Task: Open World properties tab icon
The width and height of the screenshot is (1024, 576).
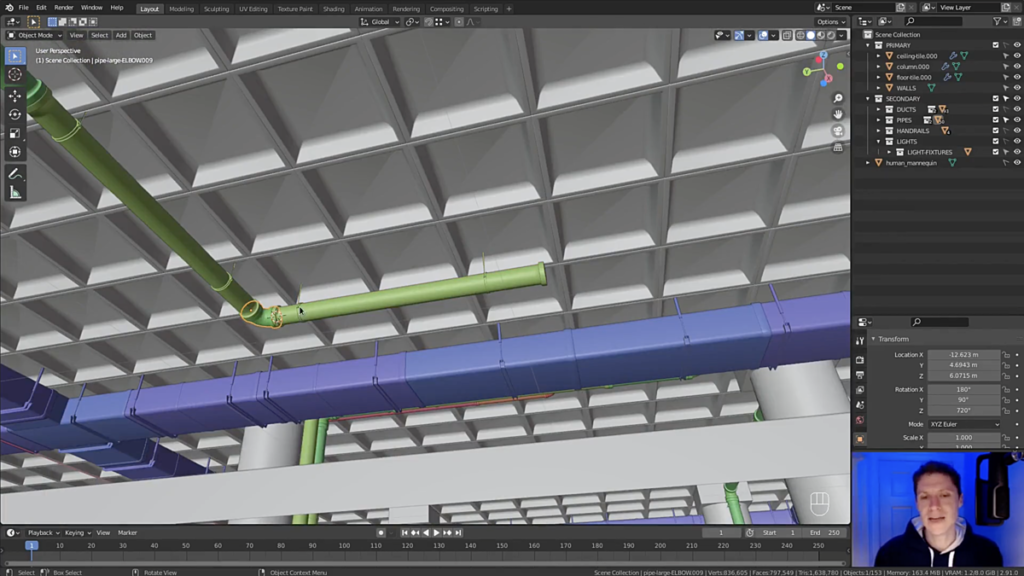Action: point(860,420)
